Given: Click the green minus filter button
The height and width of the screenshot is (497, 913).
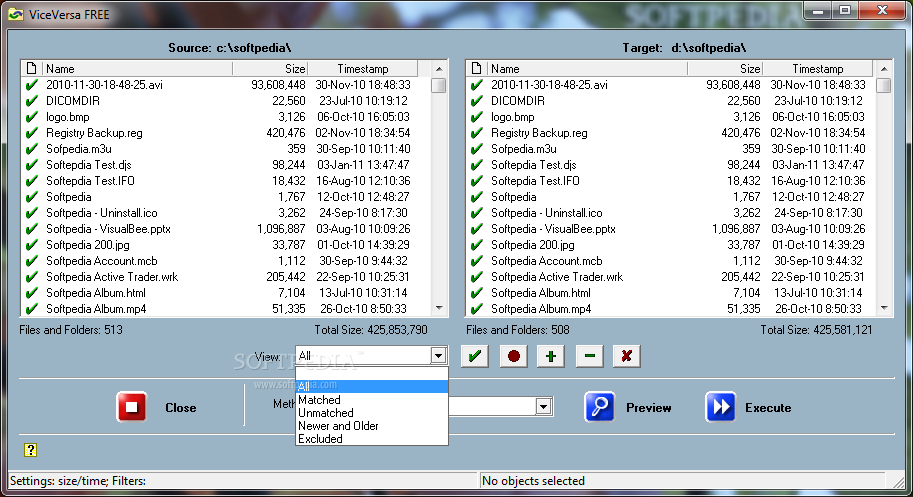Looking at the screenshot, I should click(x=589, y=356).
